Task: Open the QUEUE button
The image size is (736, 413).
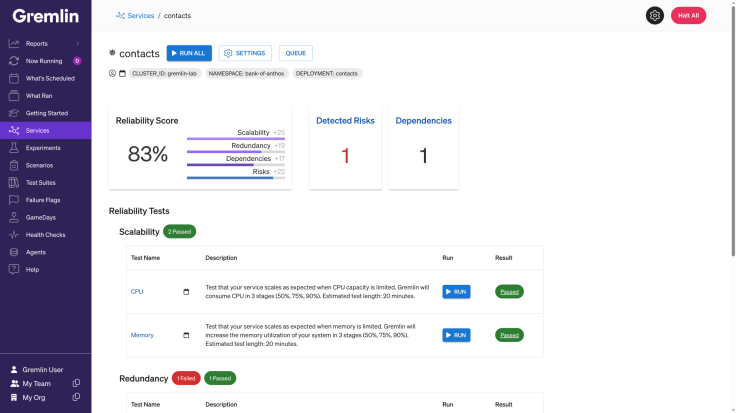Action: (296, 53)
